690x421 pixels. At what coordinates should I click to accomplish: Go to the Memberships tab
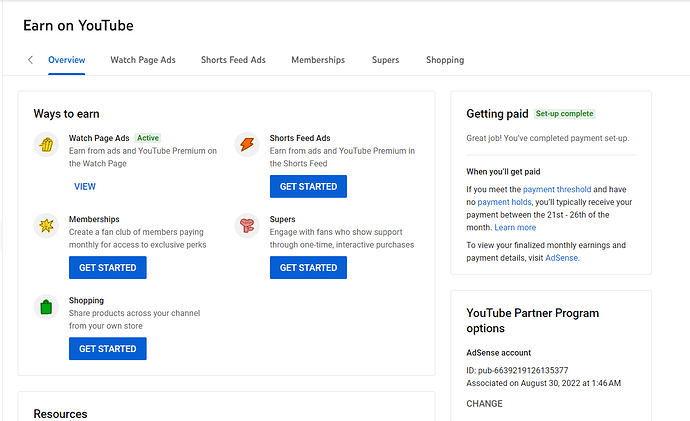pos(318,60)
